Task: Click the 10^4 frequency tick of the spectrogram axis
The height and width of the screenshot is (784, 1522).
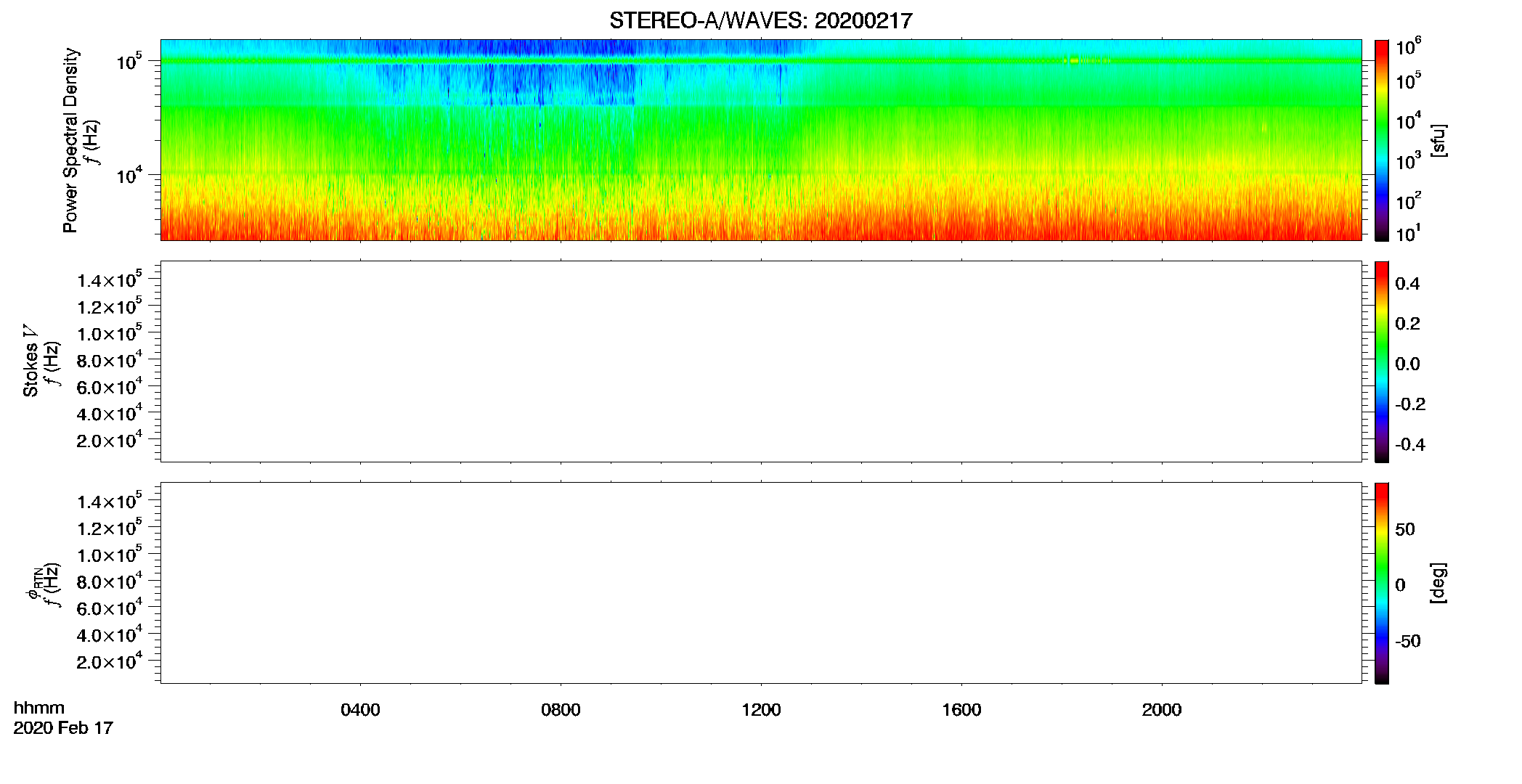Action: pyautogui.click(x=129, y=174)
